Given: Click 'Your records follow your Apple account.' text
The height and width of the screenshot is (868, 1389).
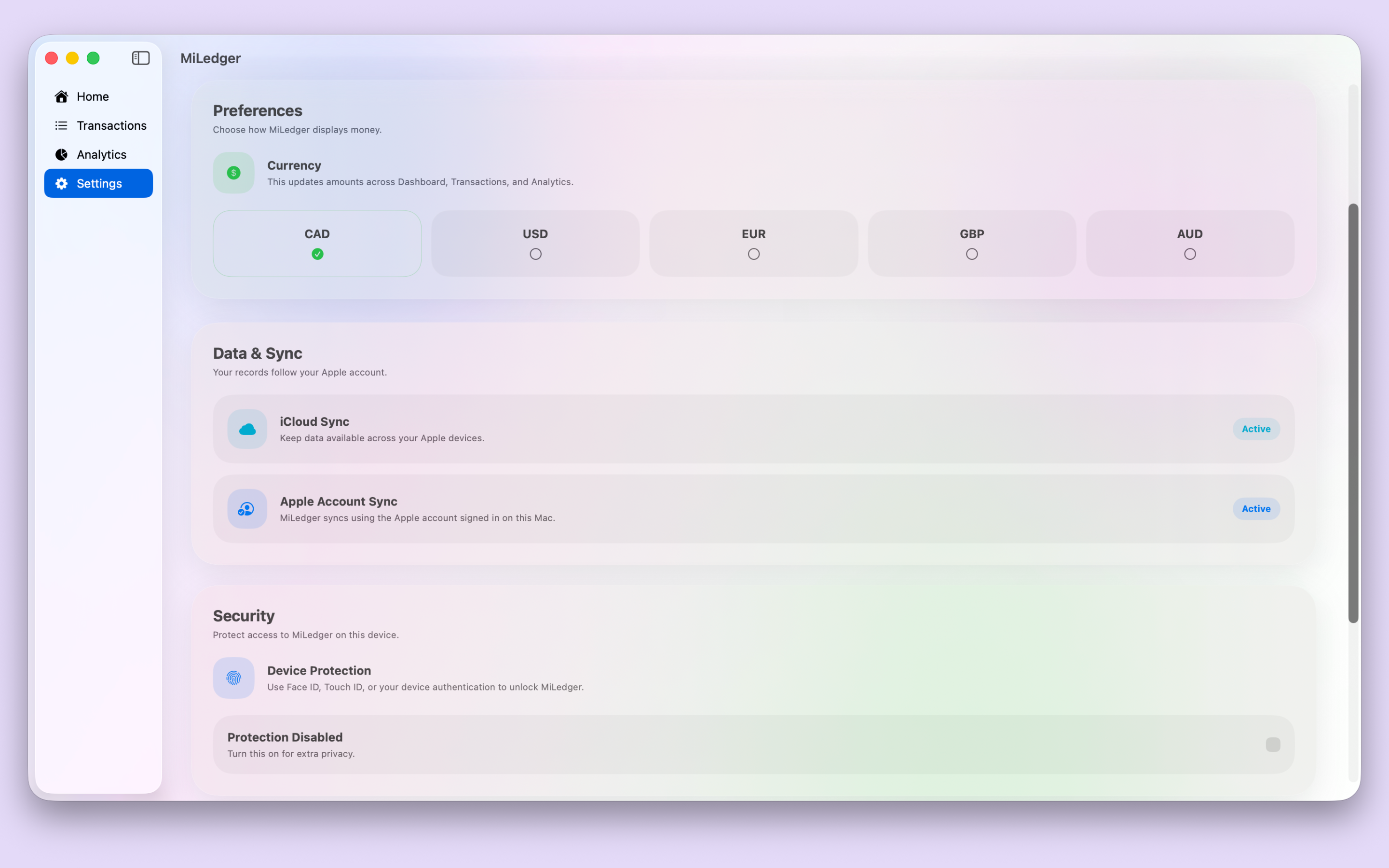Looking at the screenshot, I should click(x=300, y=373).
